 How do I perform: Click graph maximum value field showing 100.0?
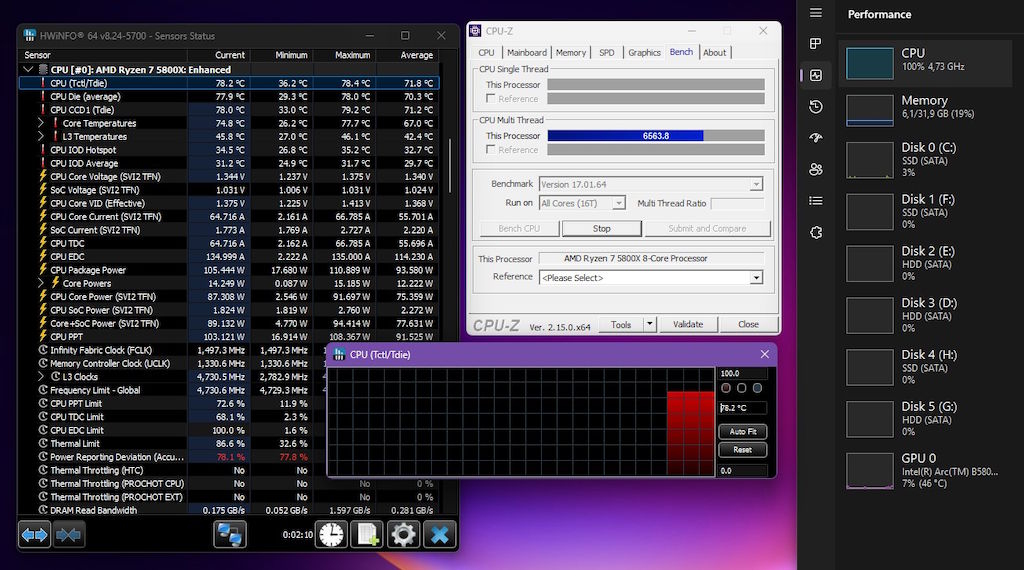pyautogui.click(x=743, y=373)
